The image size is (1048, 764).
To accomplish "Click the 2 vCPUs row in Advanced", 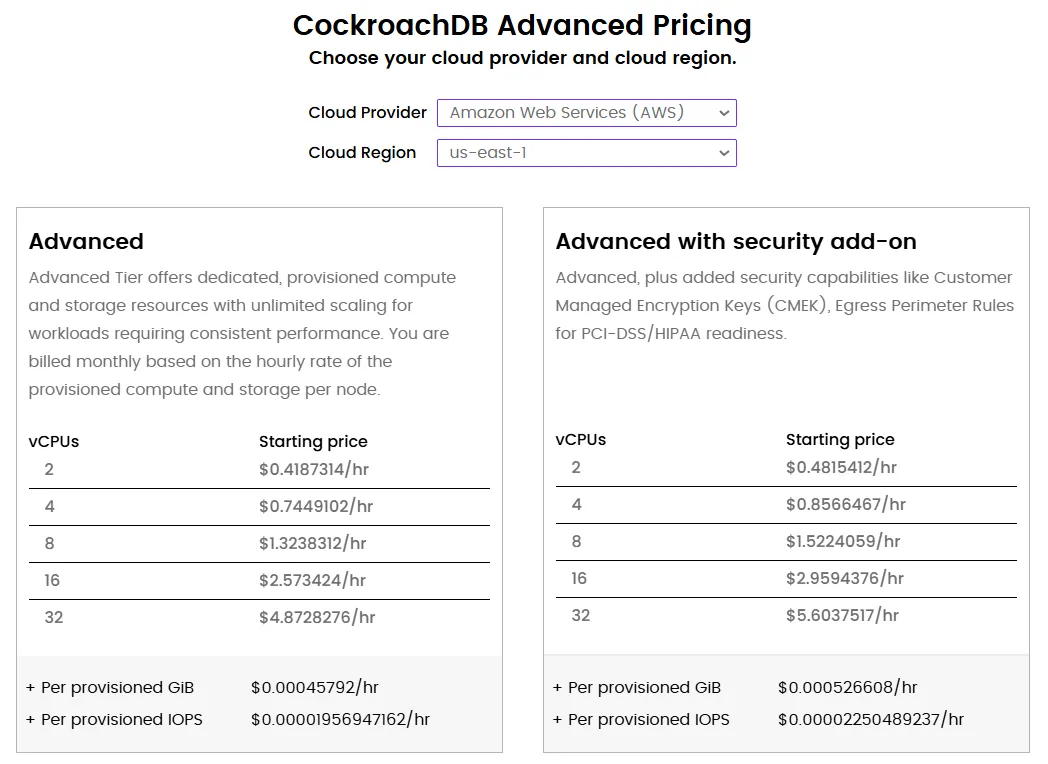I will pos(259,470).
